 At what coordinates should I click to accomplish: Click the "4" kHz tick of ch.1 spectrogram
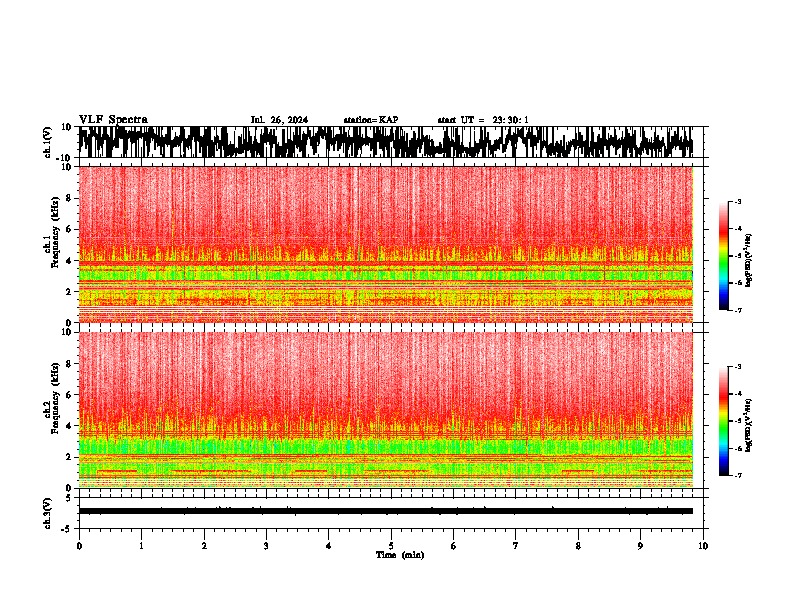pos(70,261)
